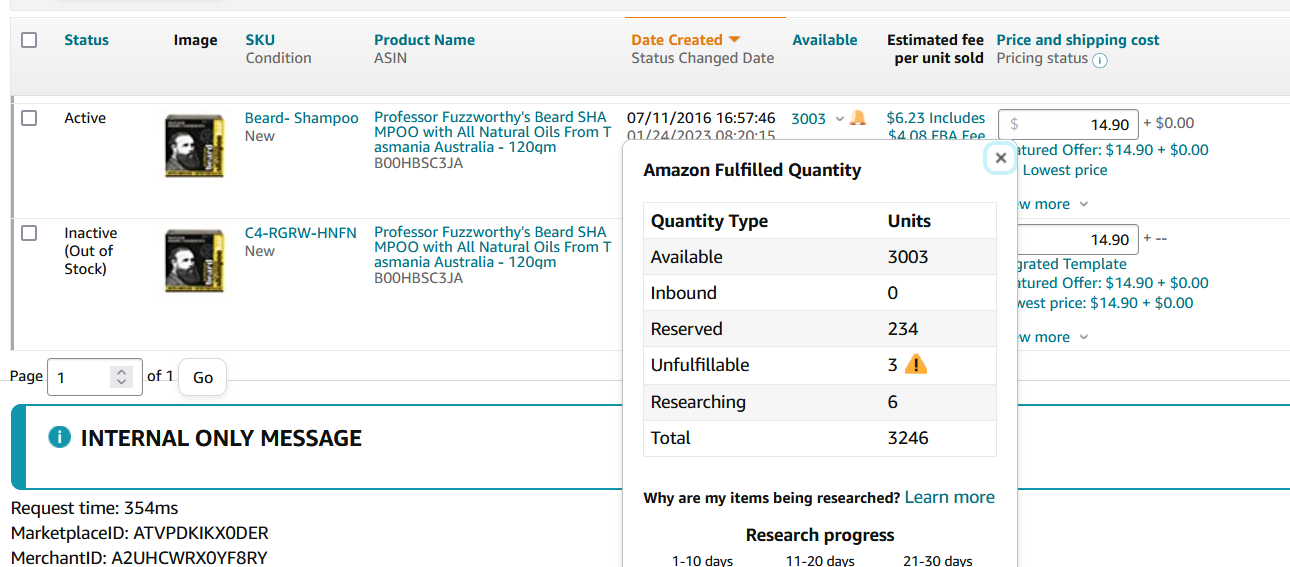Click the info icon by Internal Only Message
Image resolution: width=1290 pixels, height=567 pixels.
pyautogui.click(x=60, y=437)
